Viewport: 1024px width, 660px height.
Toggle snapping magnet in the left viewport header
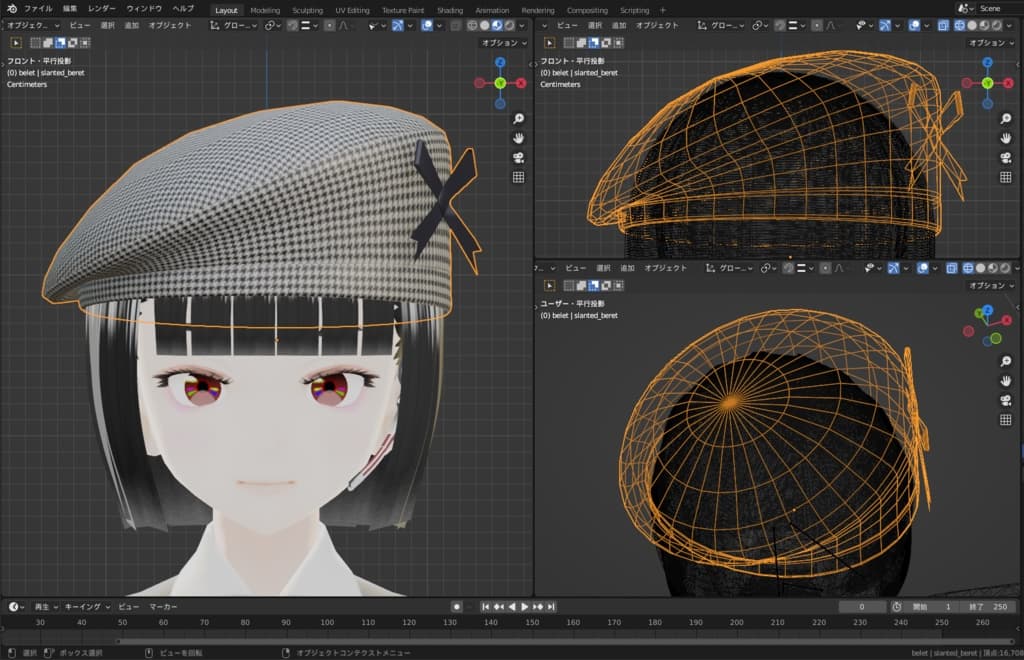pos(293,25)
